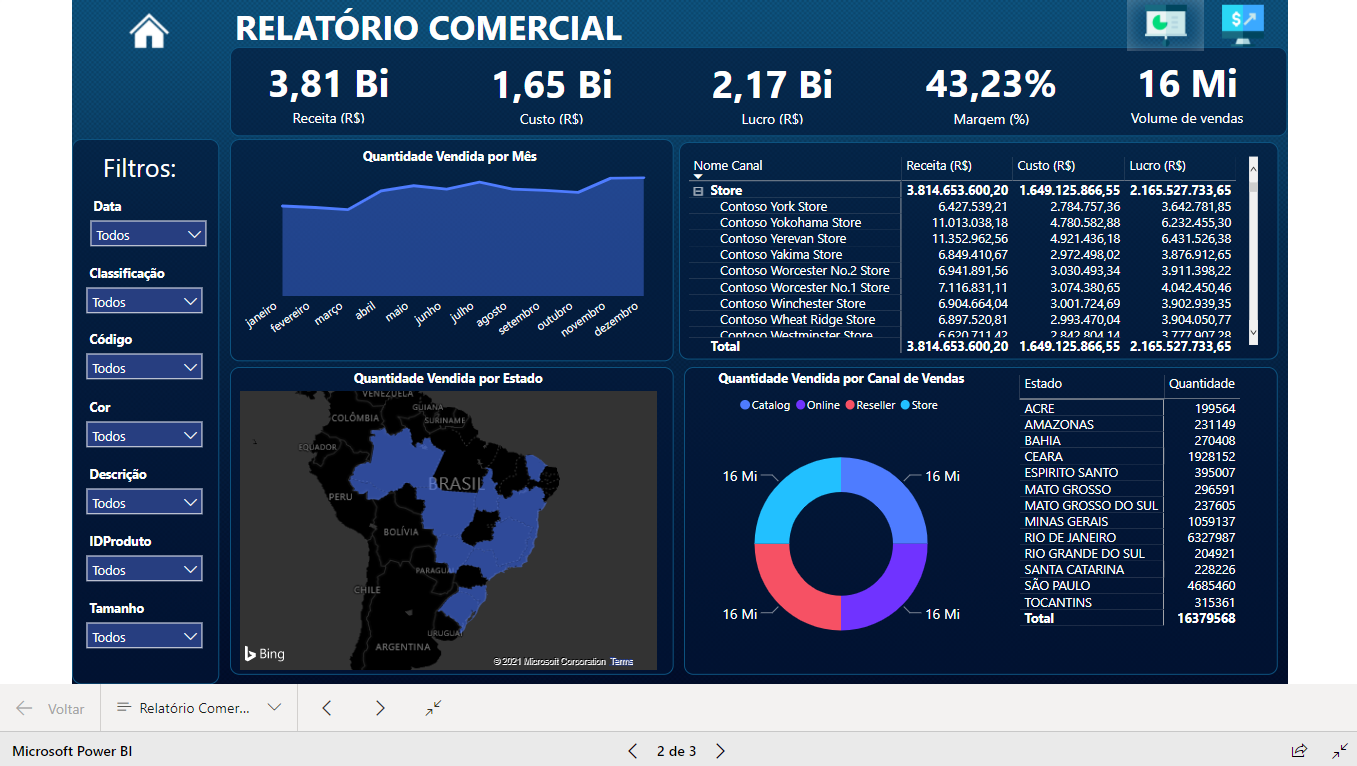Viewport: 1357px width, 766px height.
Task: Click the Bing logo on the map
Action: [x=263, y=653]
